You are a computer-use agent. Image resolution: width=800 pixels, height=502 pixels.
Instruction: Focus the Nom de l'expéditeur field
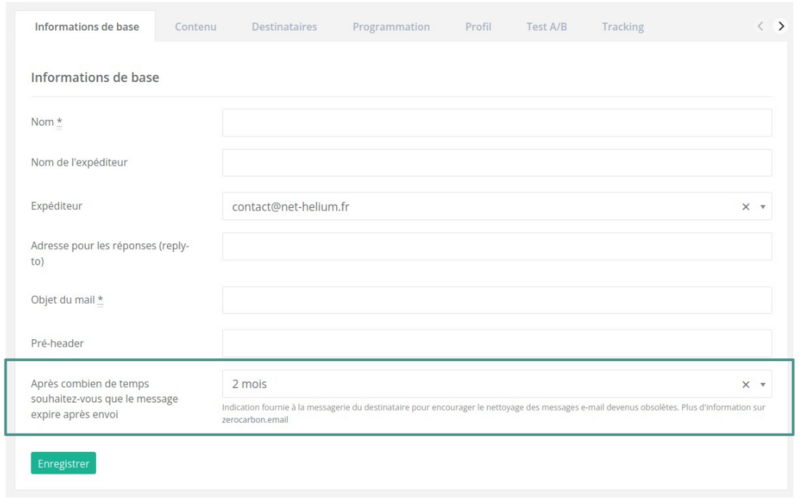(496, 163)
